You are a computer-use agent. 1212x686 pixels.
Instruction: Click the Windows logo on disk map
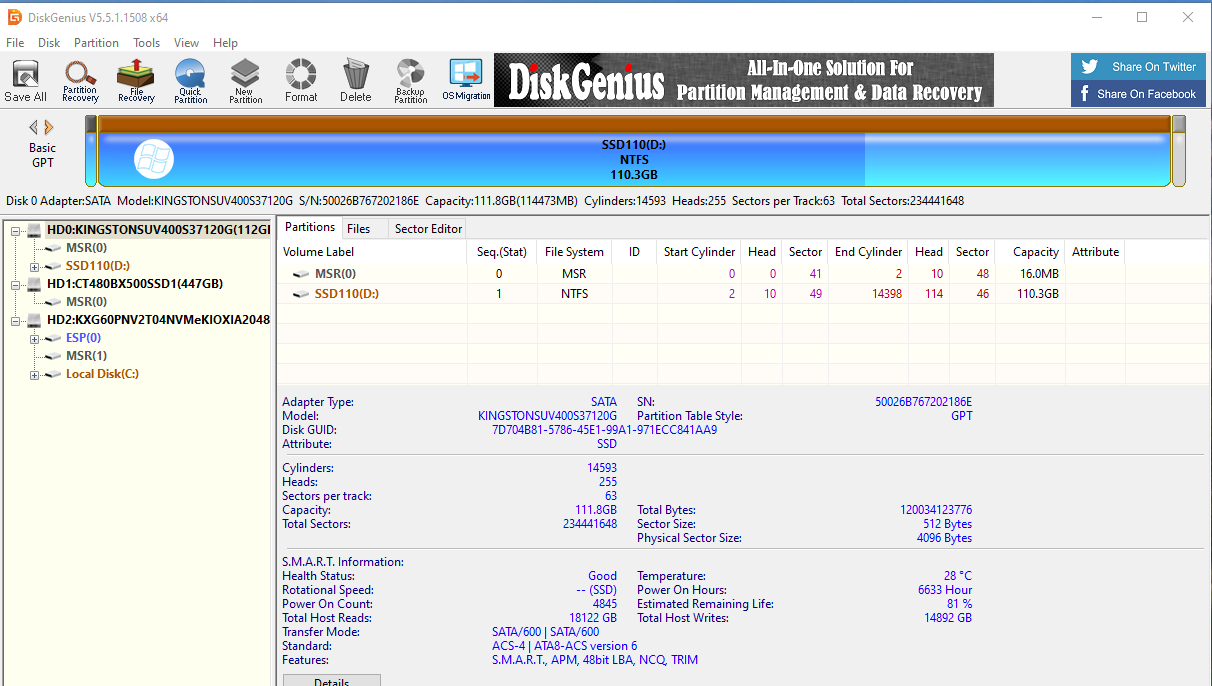(x=154, y=159)
